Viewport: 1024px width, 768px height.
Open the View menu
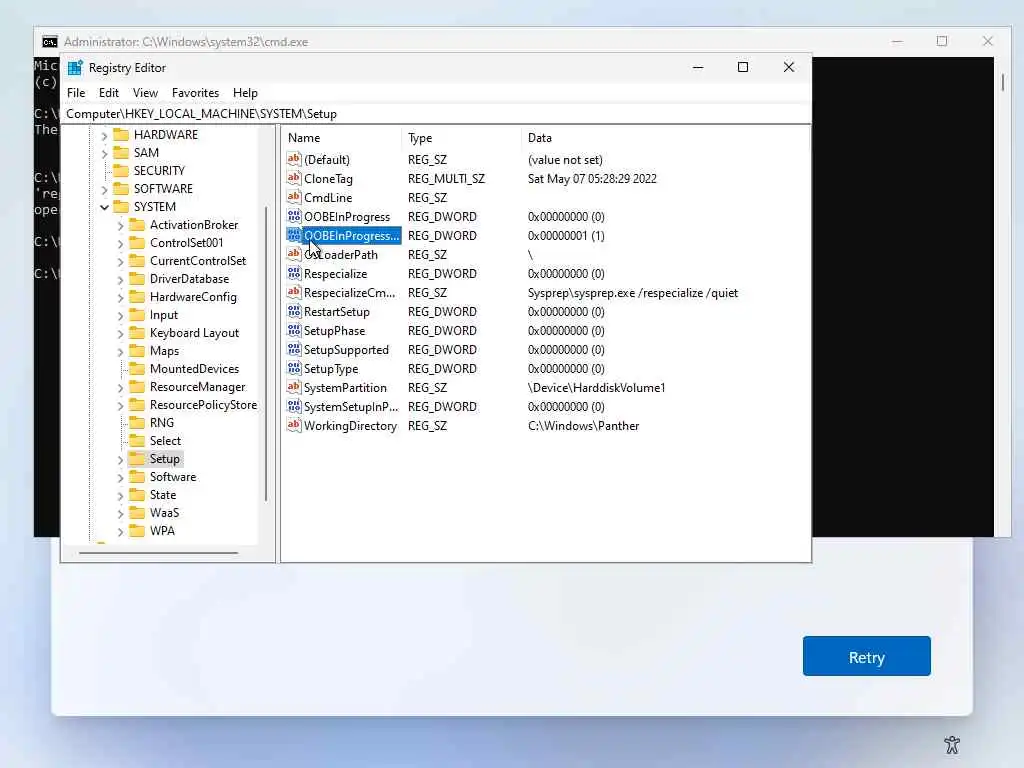tap(145, 93)
